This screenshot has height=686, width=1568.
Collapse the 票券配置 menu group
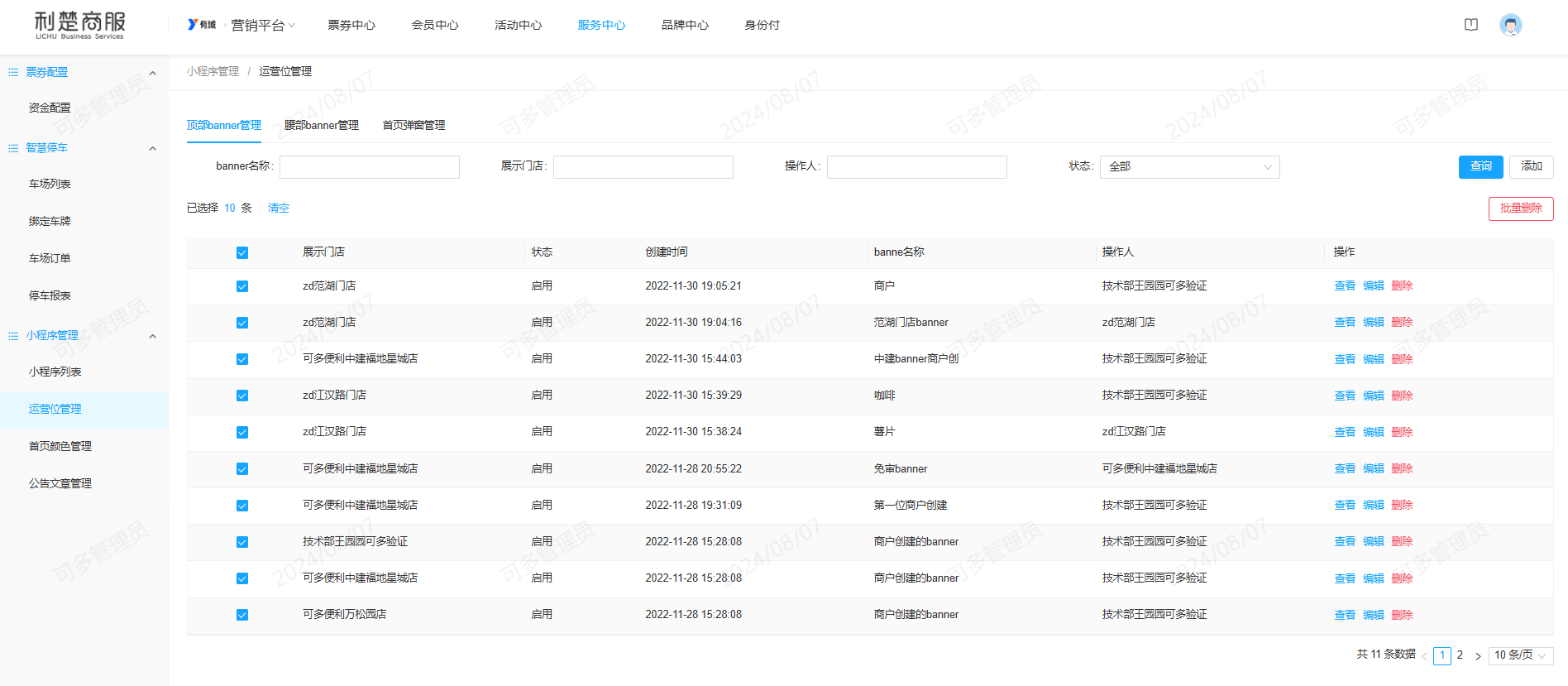[x=152, y=73]
